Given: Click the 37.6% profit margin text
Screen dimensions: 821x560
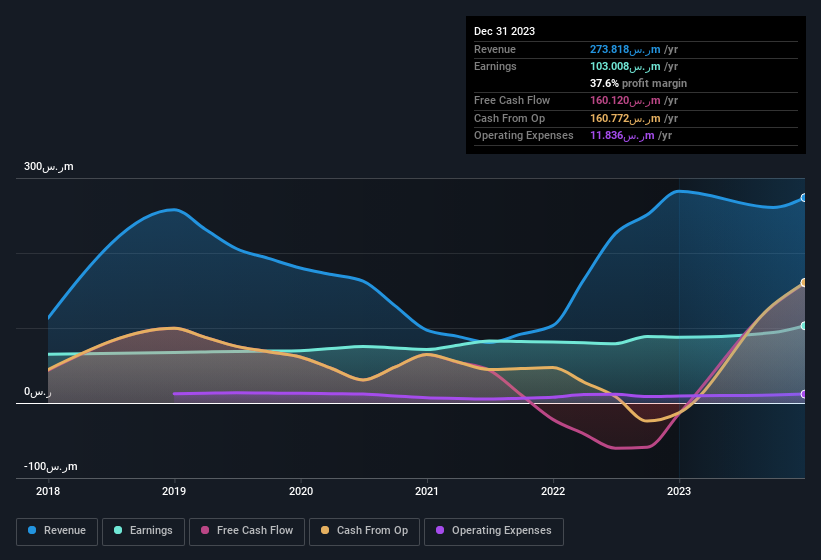Looking at the screenshot, I should point(638,83).
